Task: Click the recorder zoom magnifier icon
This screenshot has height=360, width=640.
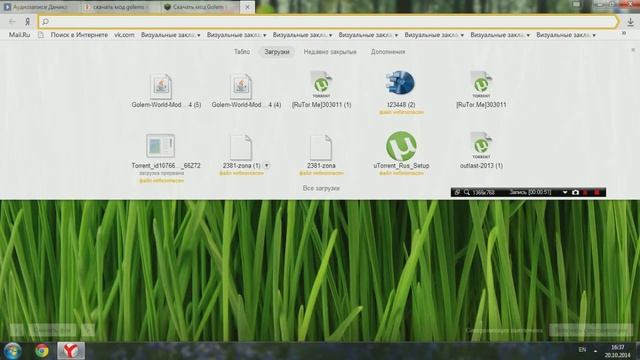Action: (467, 192)
